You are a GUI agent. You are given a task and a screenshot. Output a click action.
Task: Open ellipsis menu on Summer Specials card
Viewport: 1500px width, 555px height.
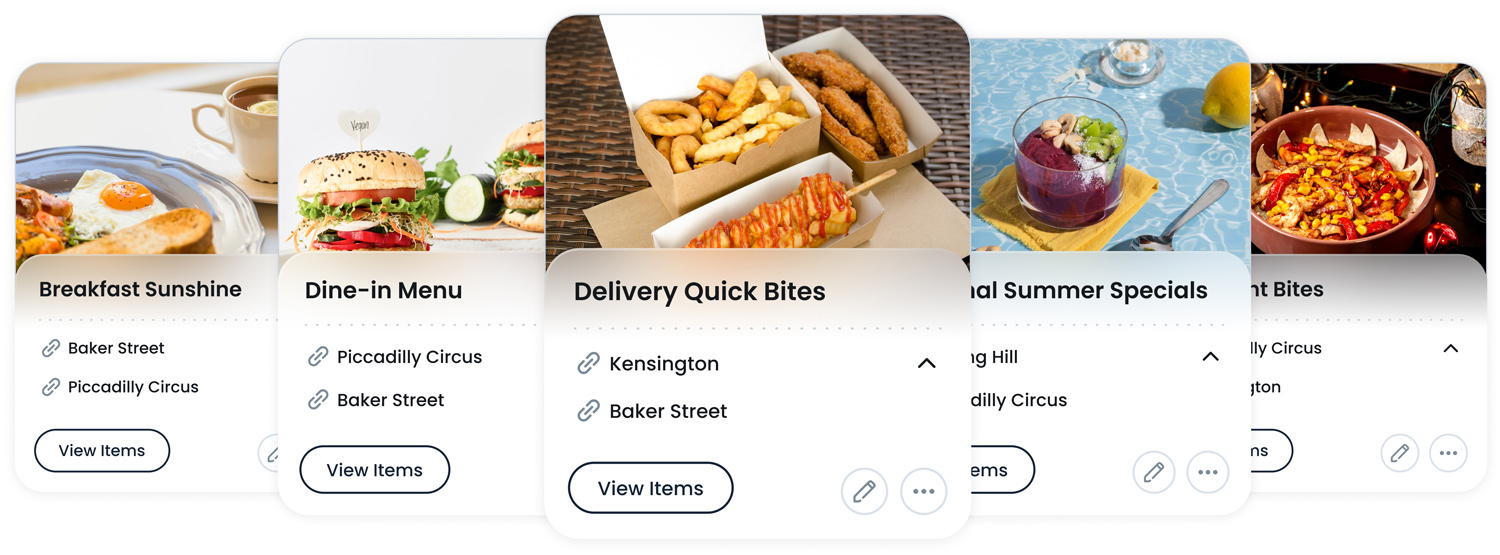click(x=1208, y=472)
